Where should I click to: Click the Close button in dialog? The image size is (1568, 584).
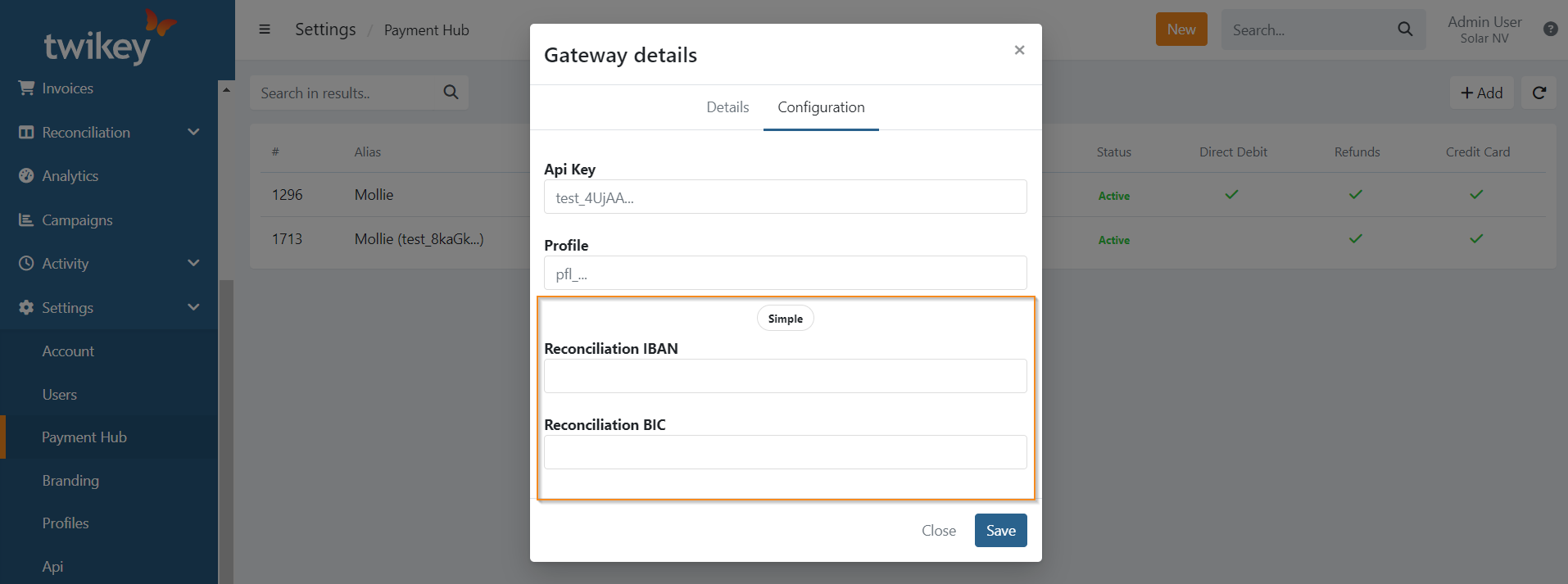[x=938, y=531]
